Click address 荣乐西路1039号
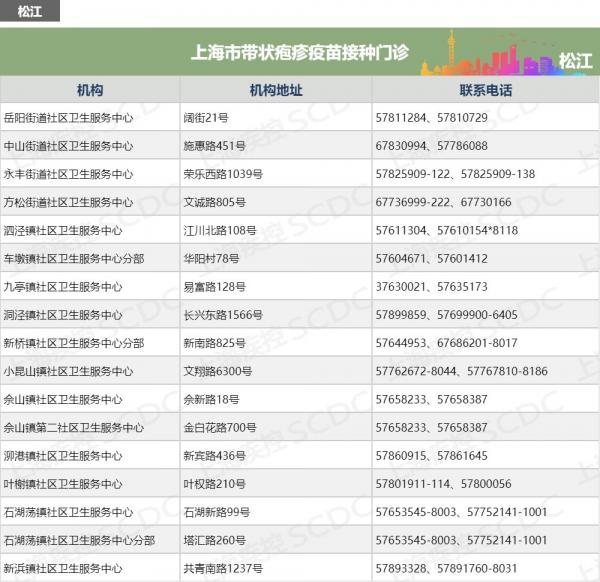The image size is (600, 582). click(x=223, y=174)
